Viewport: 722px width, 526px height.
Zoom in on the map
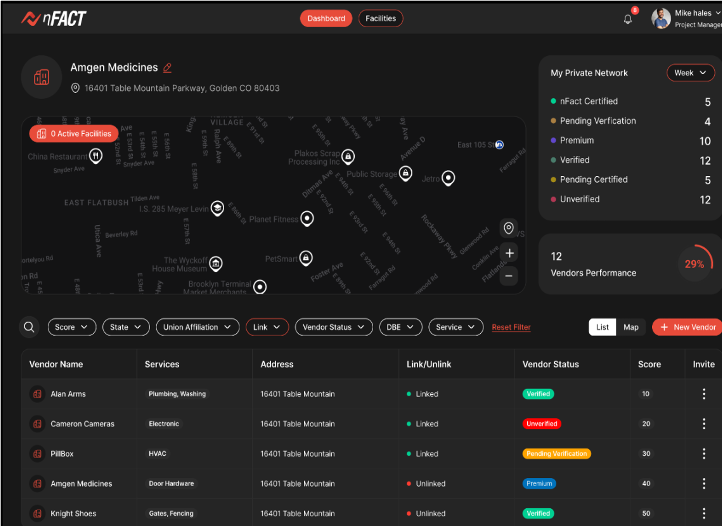[x=509, y=253]
